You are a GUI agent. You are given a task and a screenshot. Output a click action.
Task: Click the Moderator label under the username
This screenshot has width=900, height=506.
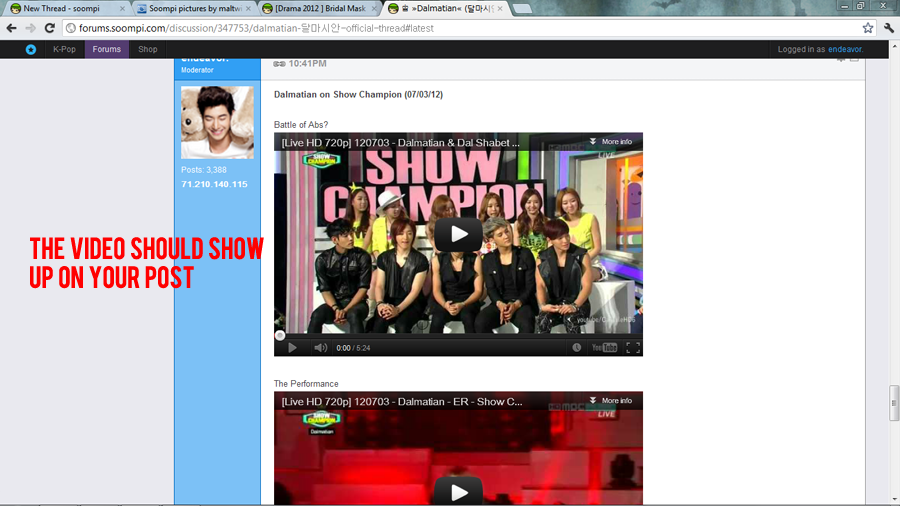coord(197,70)
